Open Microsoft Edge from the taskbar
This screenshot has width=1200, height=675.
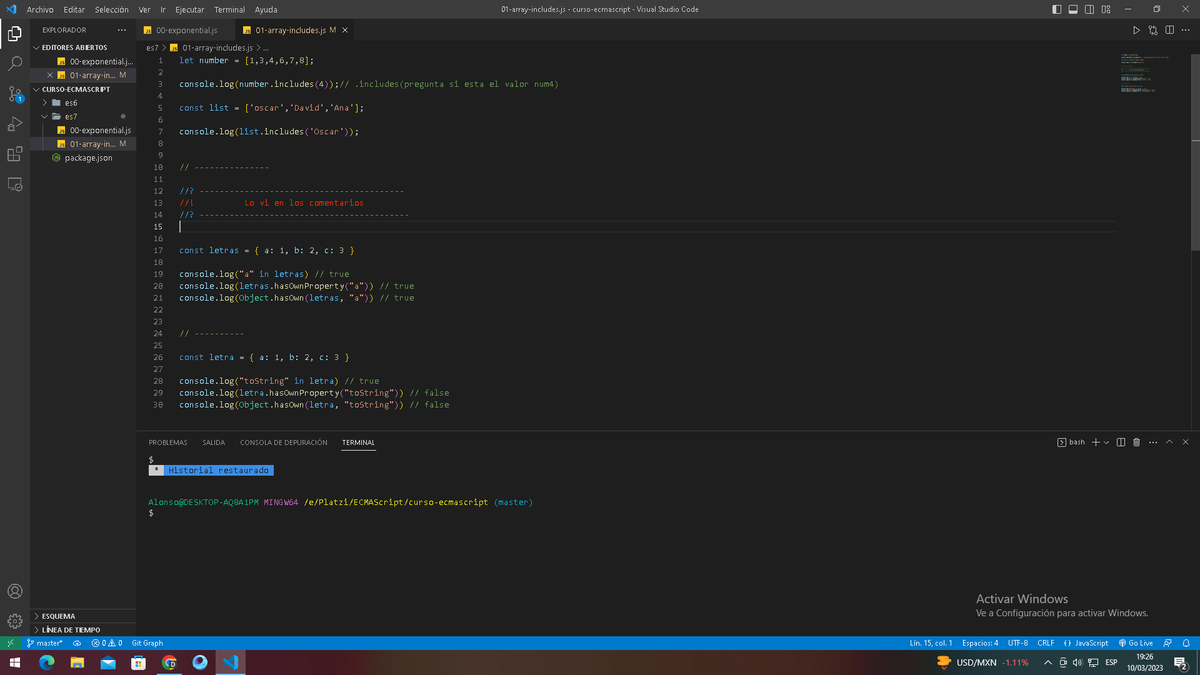(46, 663)
